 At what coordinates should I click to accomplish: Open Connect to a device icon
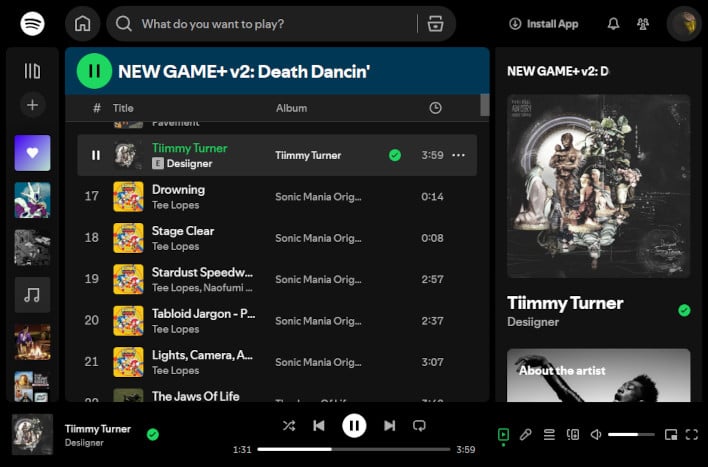[573, 434]
